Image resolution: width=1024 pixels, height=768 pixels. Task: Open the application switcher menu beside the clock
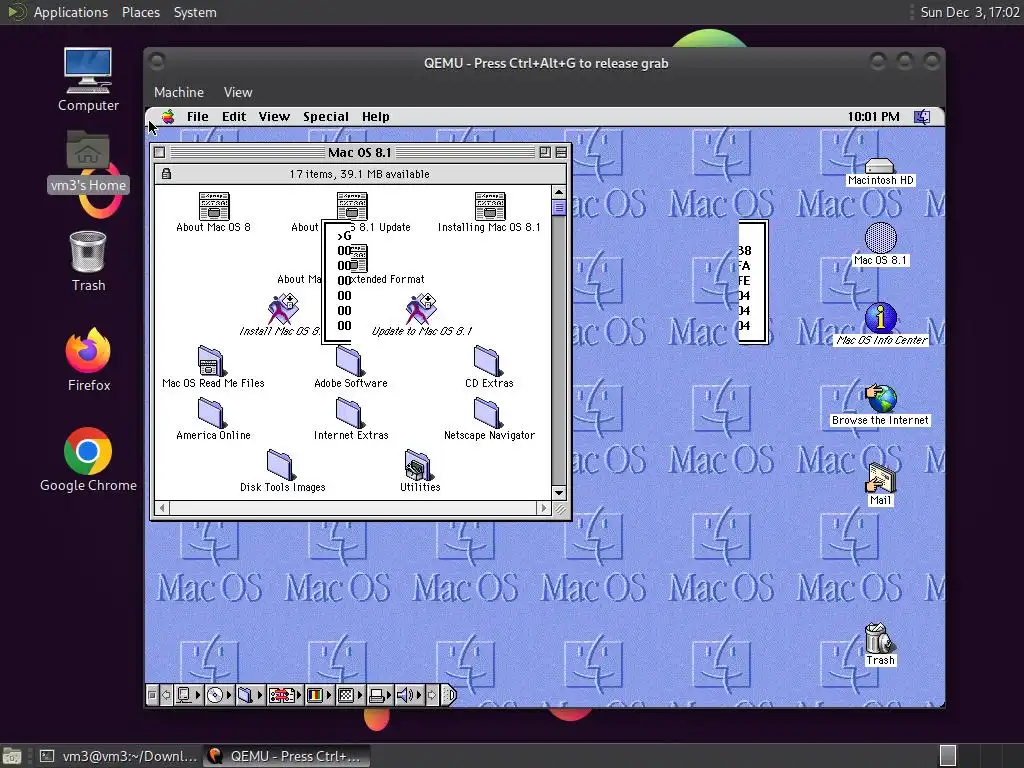pyautogui.click(x=921, y=116)
